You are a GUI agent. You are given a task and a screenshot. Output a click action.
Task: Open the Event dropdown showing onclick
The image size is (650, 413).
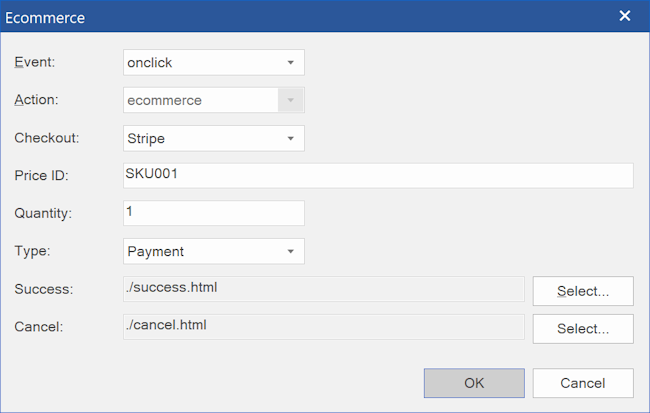click(213, 62)
